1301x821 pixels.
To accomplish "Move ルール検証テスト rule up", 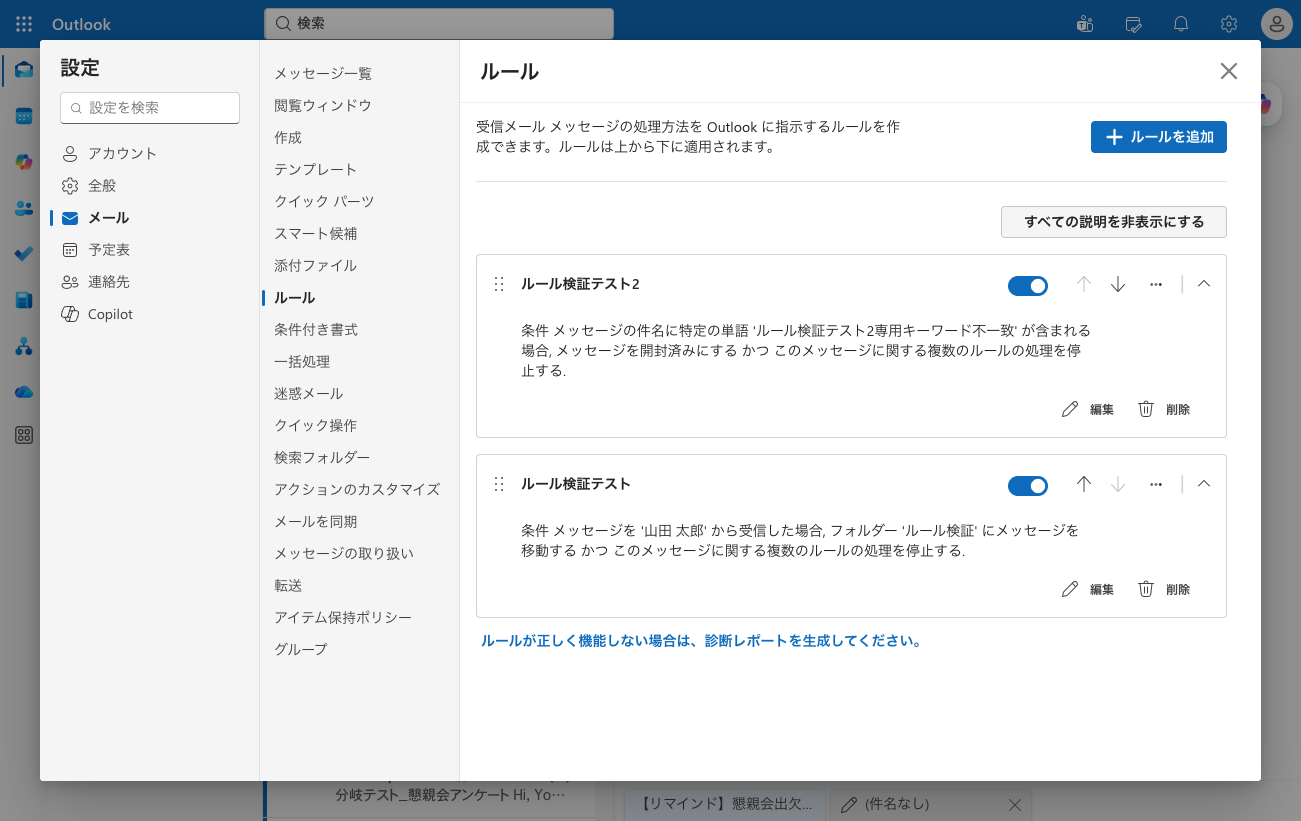I will pyautogui.click(x=1084, y=485).
